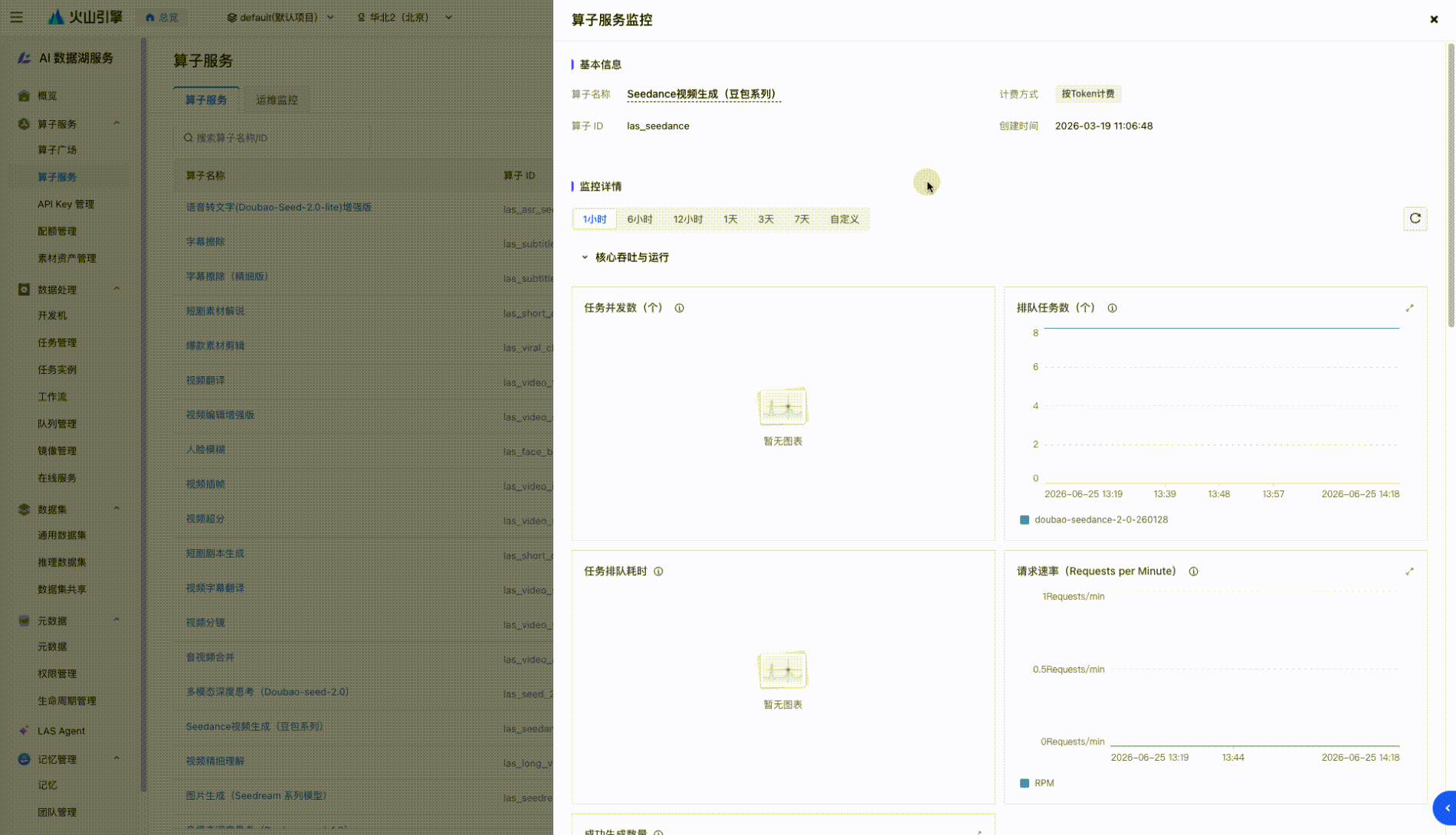Open info tooltip for 排队任务数 chart
This screenshot has width=1456, height=835.
point(1112,308)
